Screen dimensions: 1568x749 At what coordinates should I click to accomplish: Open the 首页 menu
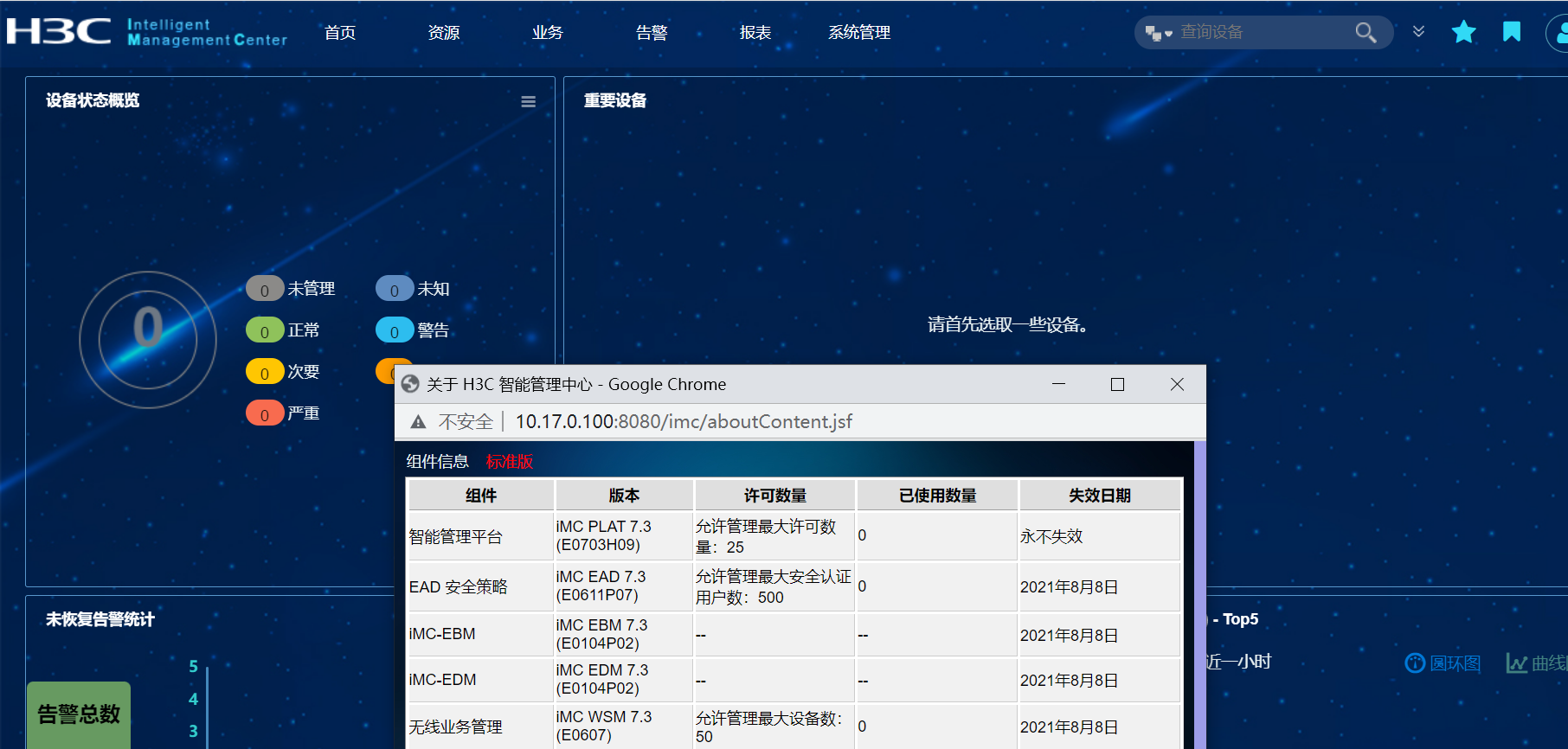(340, 33)
